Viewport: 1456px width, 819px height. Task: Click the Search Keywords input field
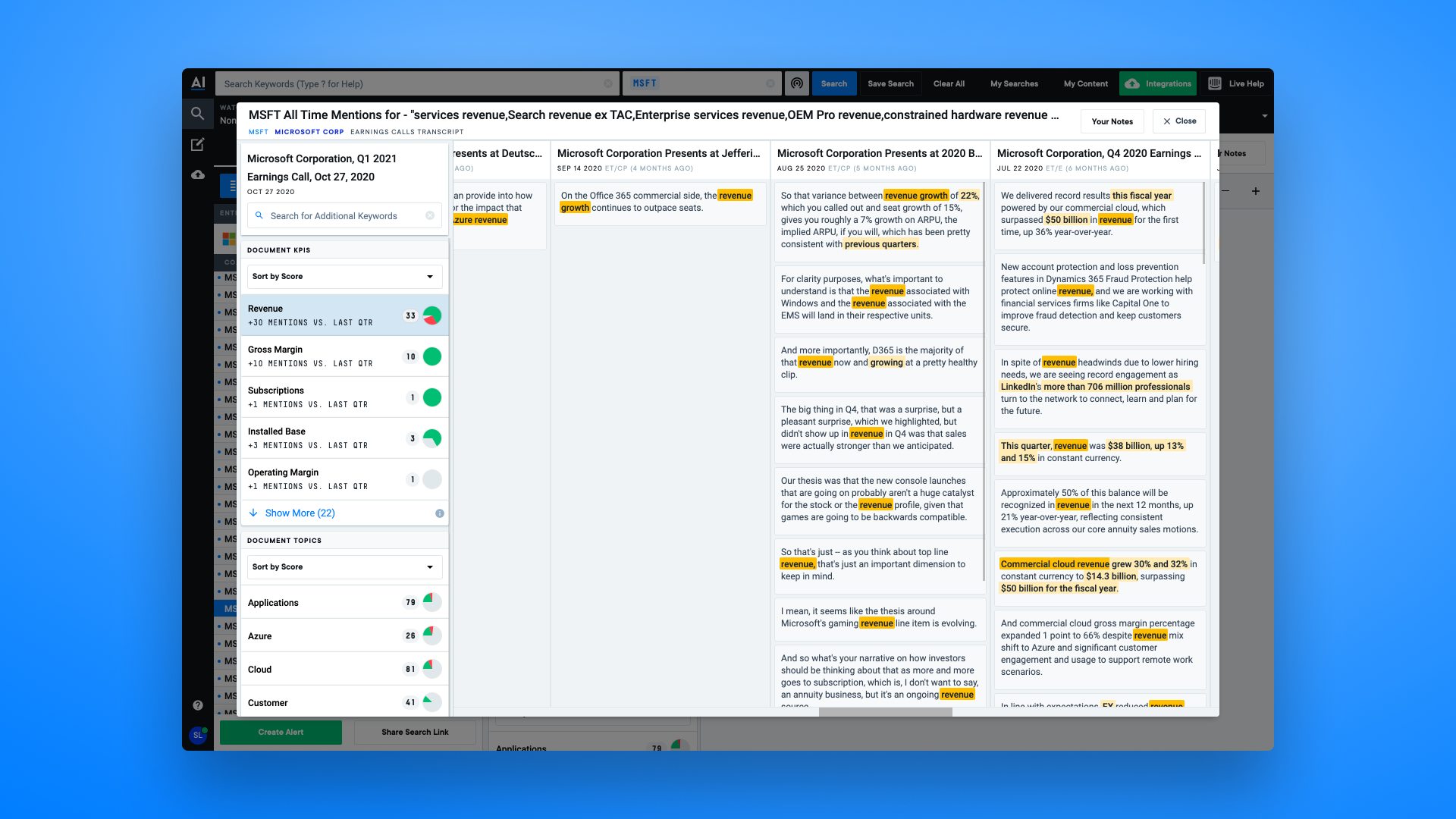point(409,83)
